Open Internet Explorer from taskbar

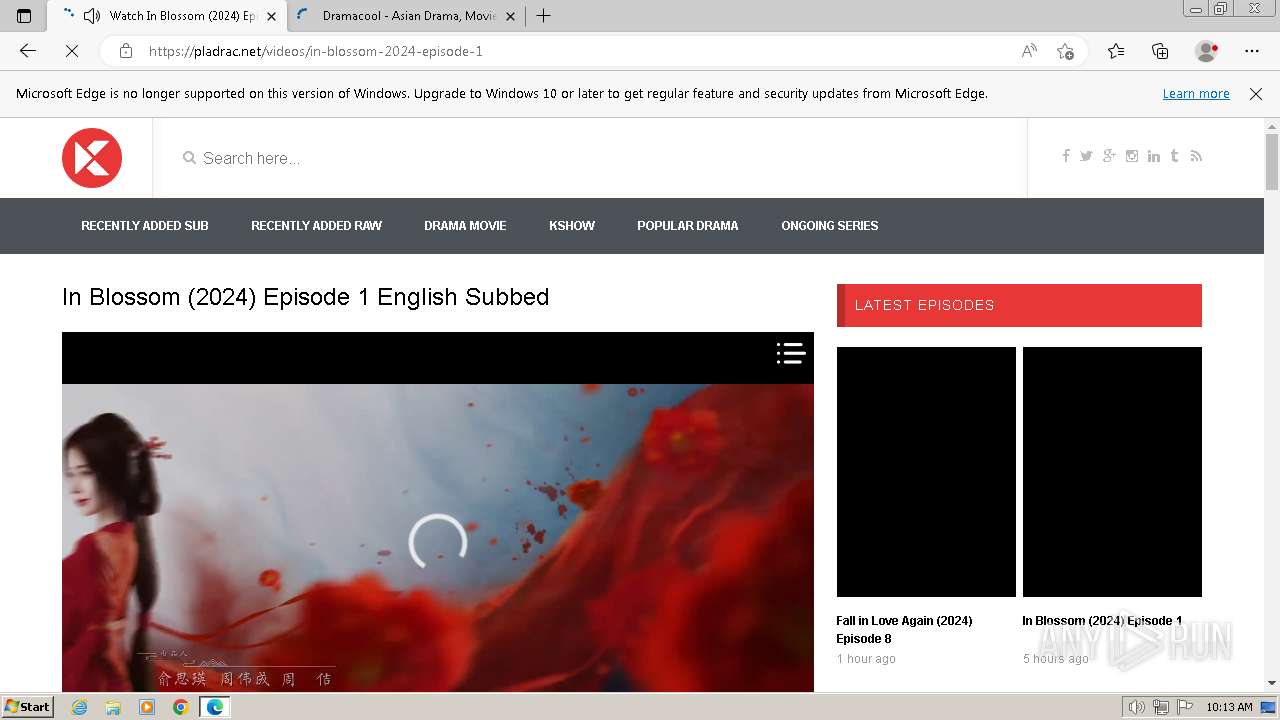pos(79,707)
